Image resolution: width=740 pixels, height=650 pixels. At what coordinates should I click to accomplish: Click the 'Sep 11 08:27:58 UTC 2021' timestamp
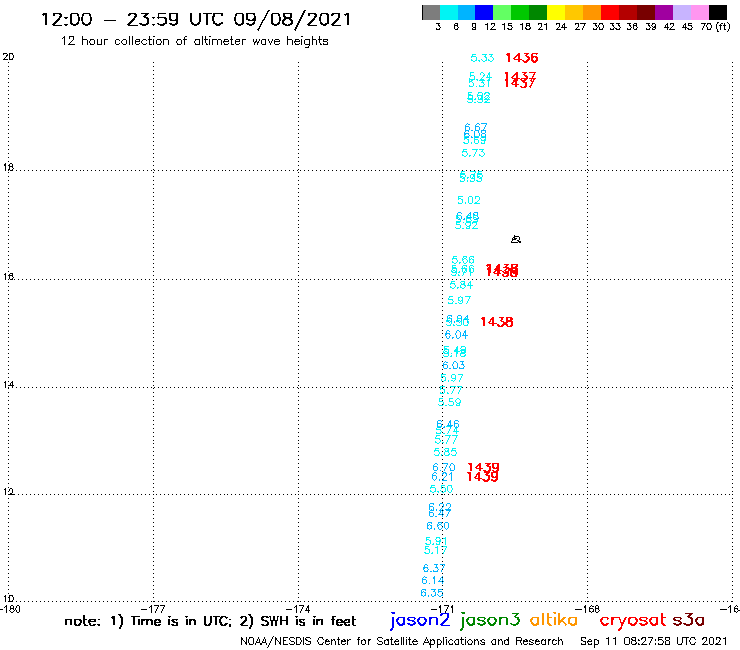tap(654, 641)
